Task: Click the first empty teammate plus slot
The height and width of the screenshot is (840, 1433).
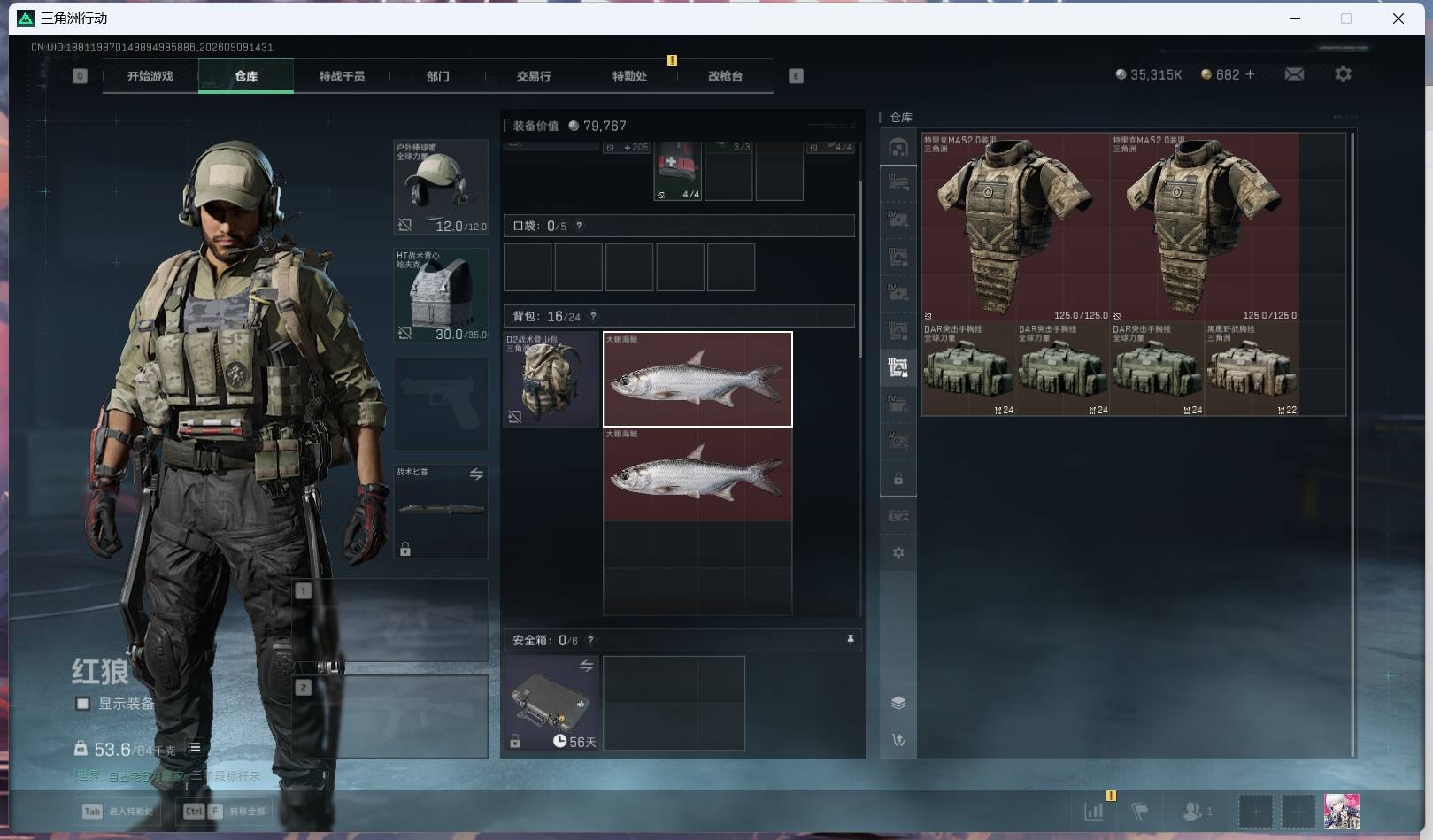Action: (x=1255, y=811)
